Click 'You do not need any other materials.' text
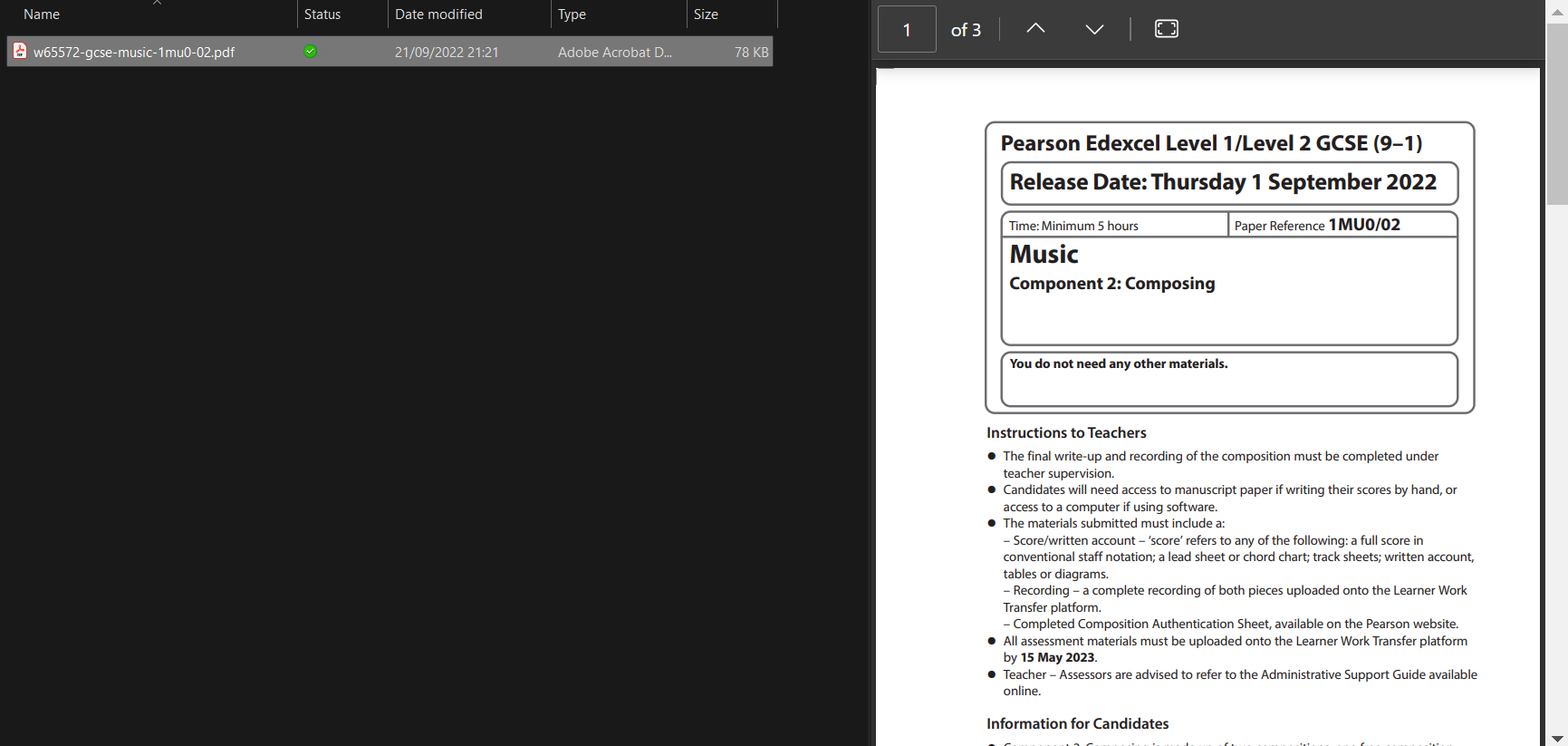Screen dimensions: 1568x746 pyautogui.click(x=1119, y=363)
